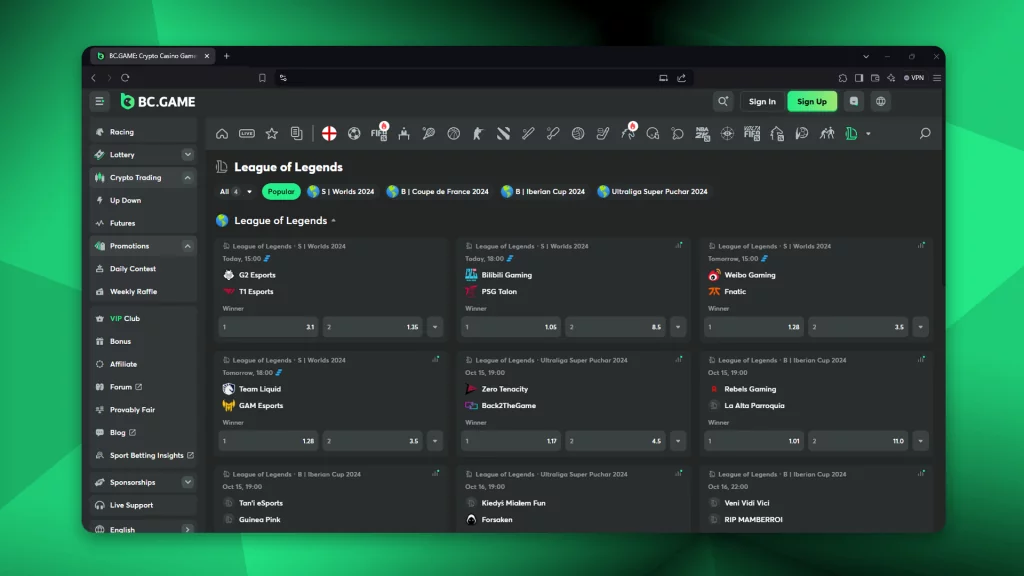Bet on T1 Esports at 1.35

(x=373, y=327)
